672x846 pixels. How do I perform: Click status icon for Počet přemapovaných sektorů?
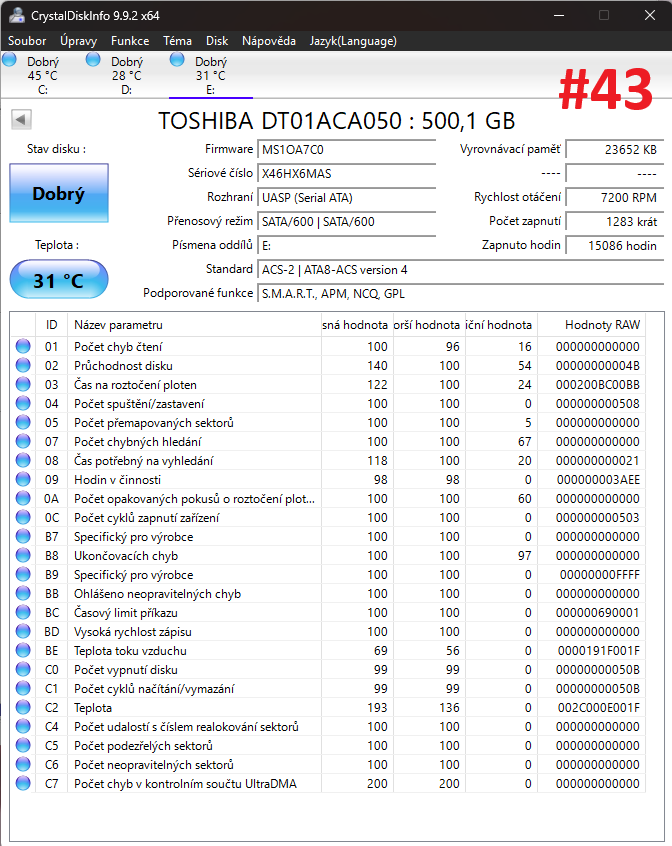point(23,422)
